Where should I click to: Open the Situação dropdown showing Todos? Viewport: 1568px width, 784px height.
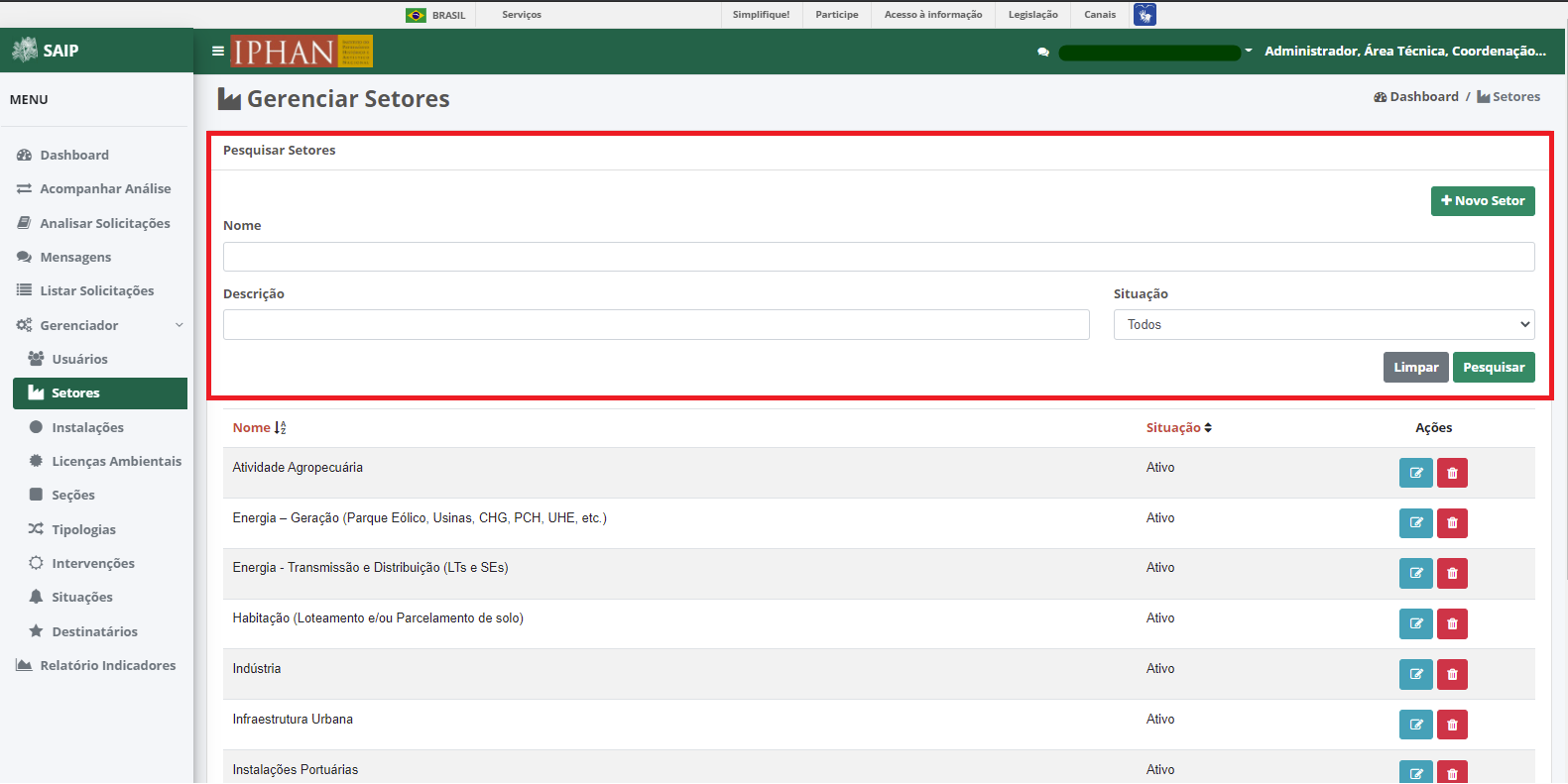coord(1324,325)
